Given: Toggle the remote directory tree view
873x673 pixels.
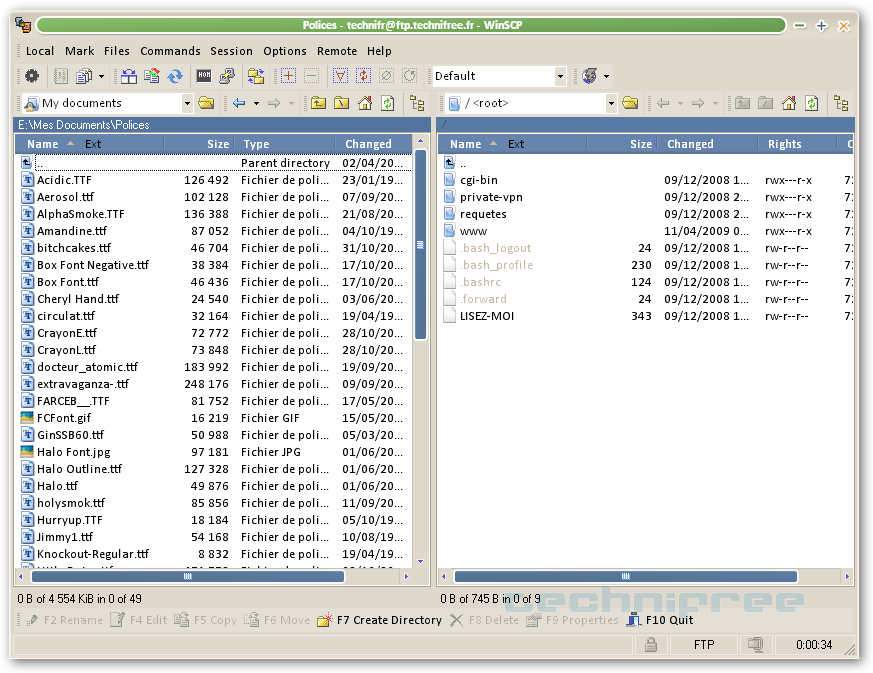Looking at the screenshot, I should pos(841,103).
